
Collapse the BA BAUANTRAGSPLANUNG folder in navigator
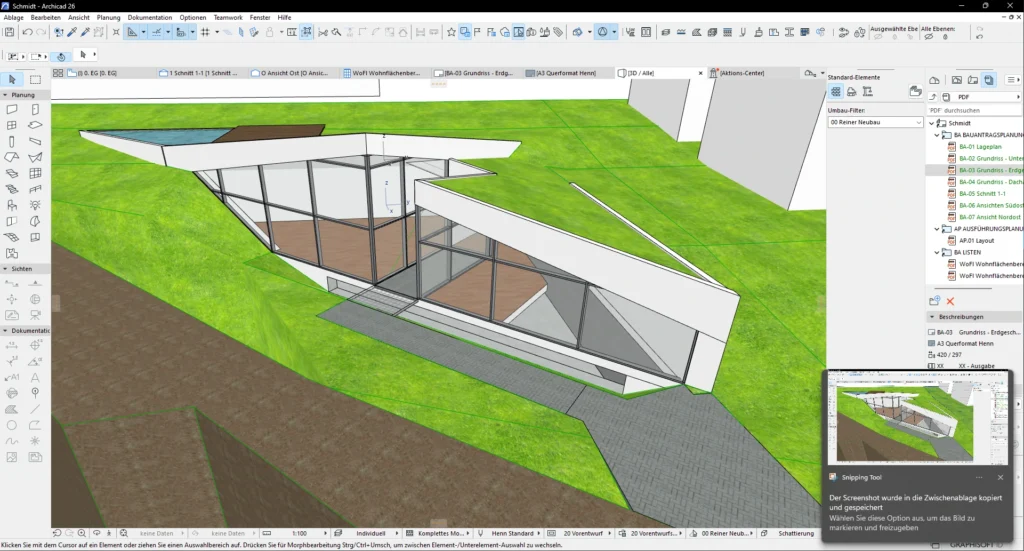click(937, 135)
